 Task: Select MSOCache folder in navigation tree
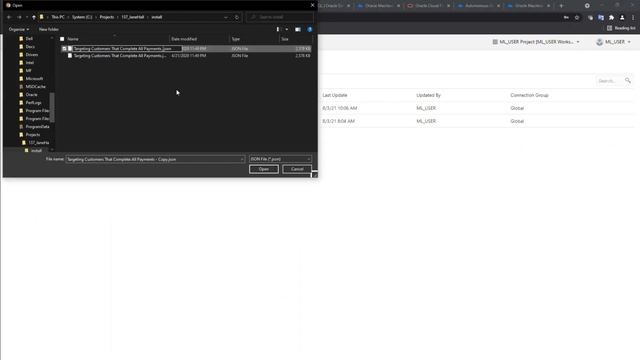pyautogui.click(x=35, y=87)
